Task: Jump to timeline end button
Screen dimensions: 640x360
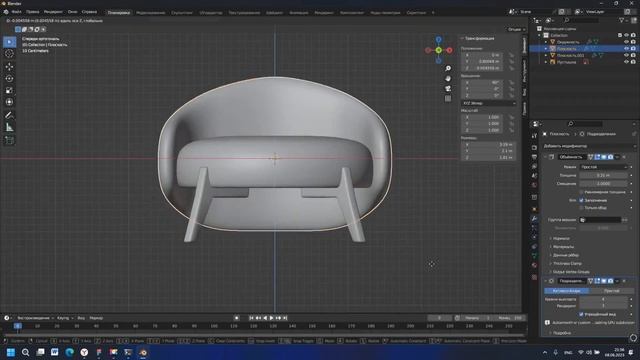Action: click(285, 318)
